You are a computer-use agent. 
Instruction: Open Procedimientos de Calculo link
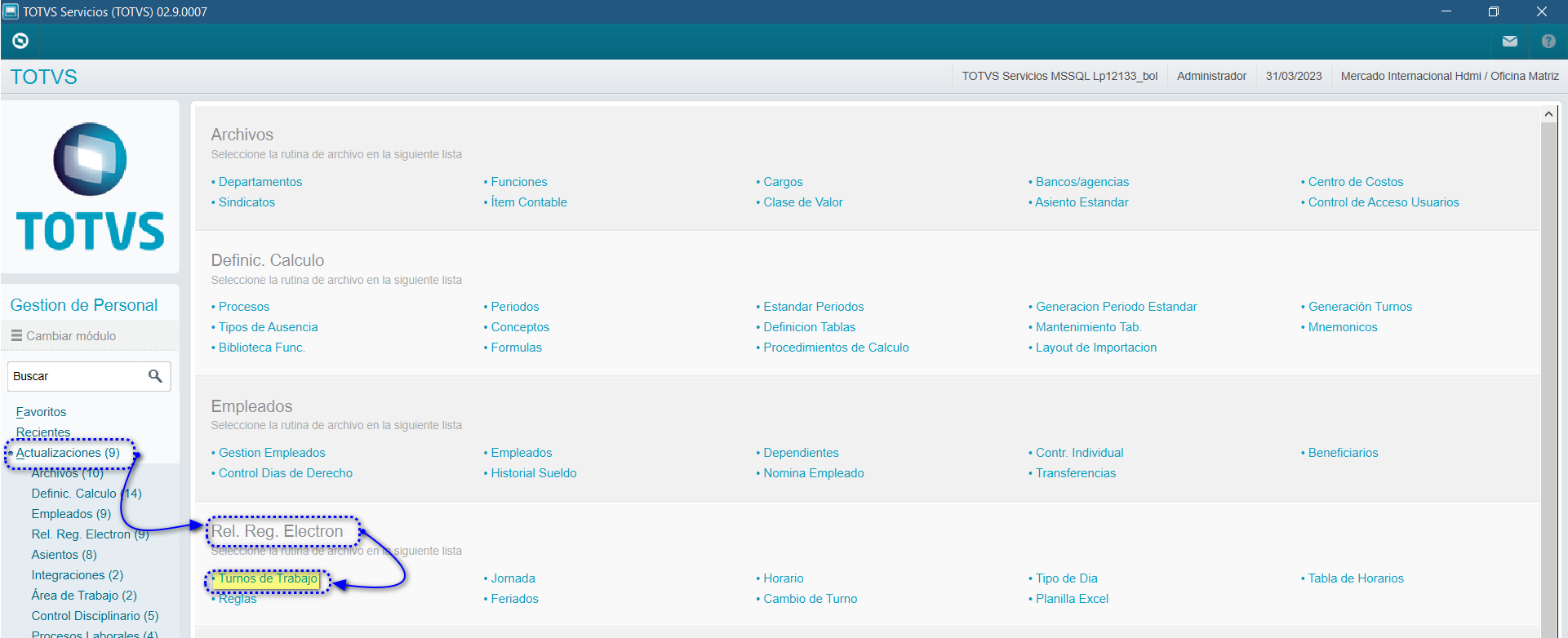(835, 348)
